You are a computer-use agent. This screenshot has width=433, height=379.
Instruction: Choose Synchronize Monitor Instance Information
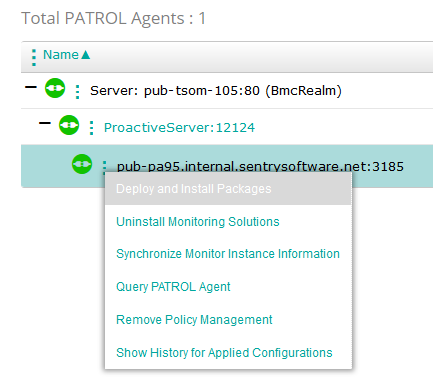228,254
